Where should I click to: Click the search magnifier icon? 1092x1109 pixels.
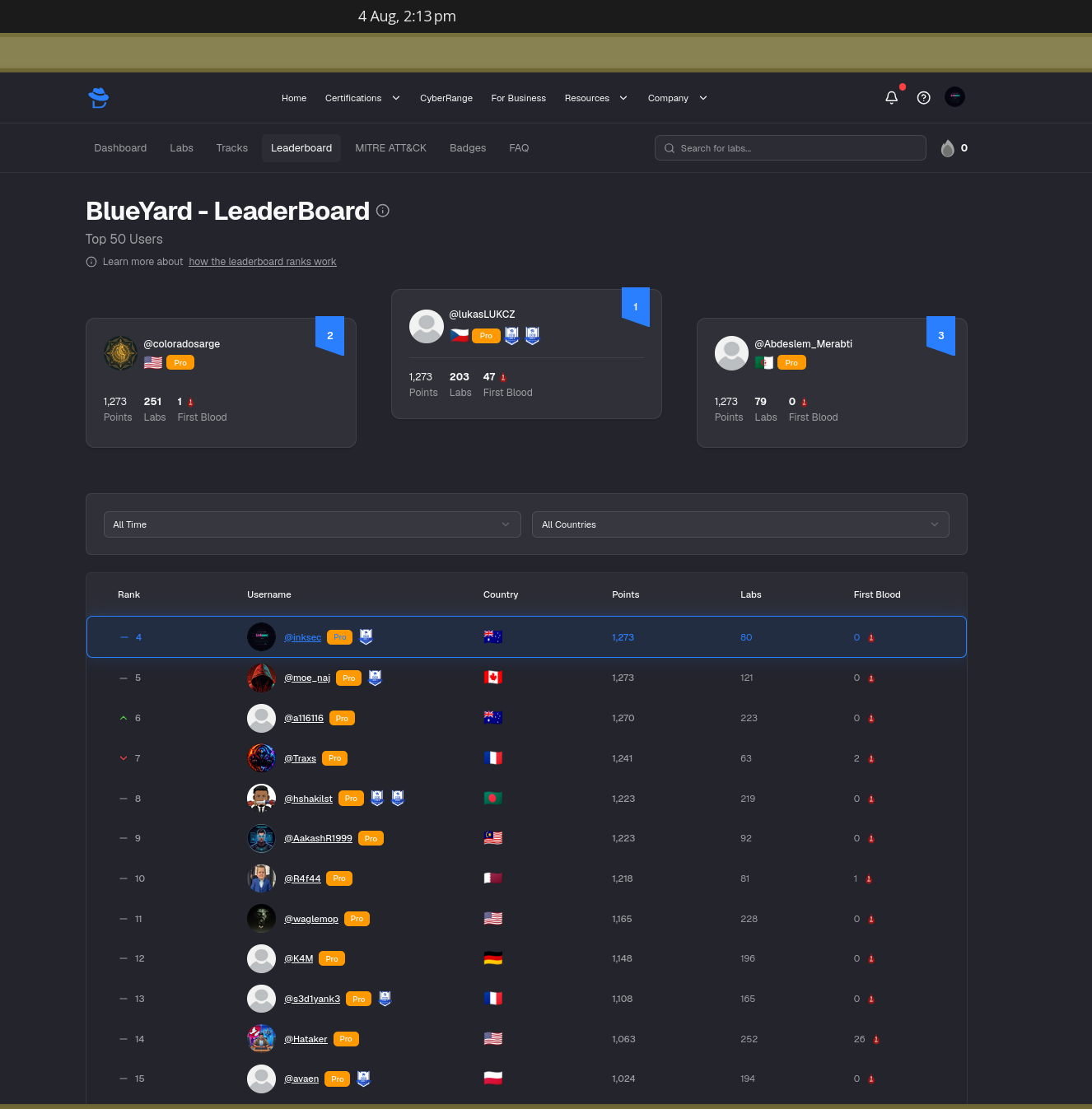[x=670, y=148]
